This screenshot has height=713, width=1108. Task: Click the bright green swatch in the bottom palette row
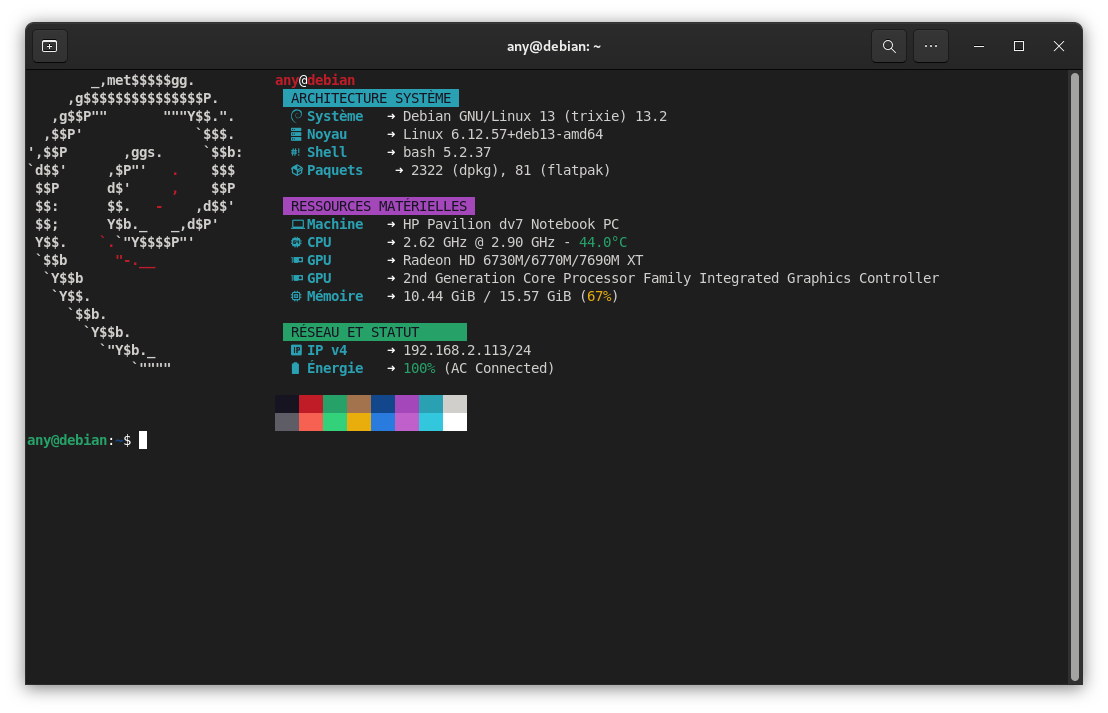pyautogui.click(x=335, y=422)
